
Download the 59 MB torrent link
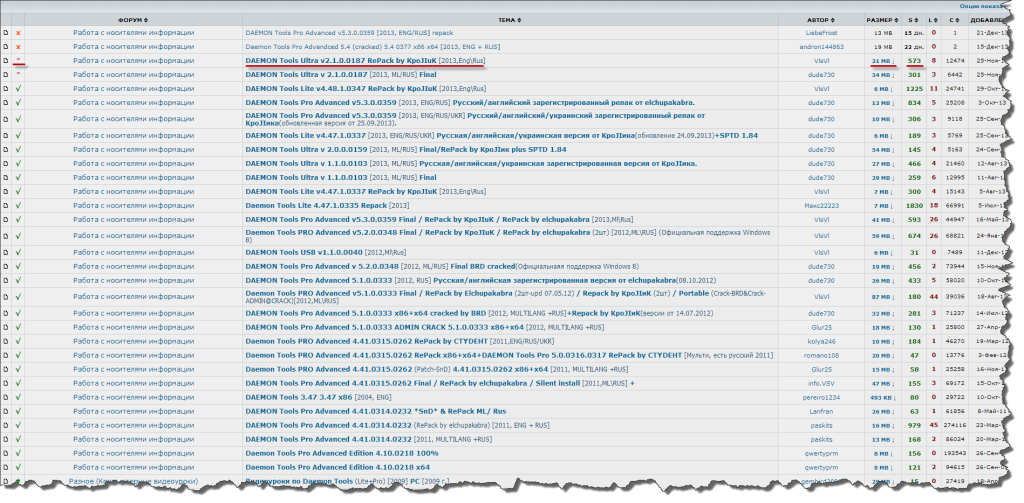pos(882,236)
